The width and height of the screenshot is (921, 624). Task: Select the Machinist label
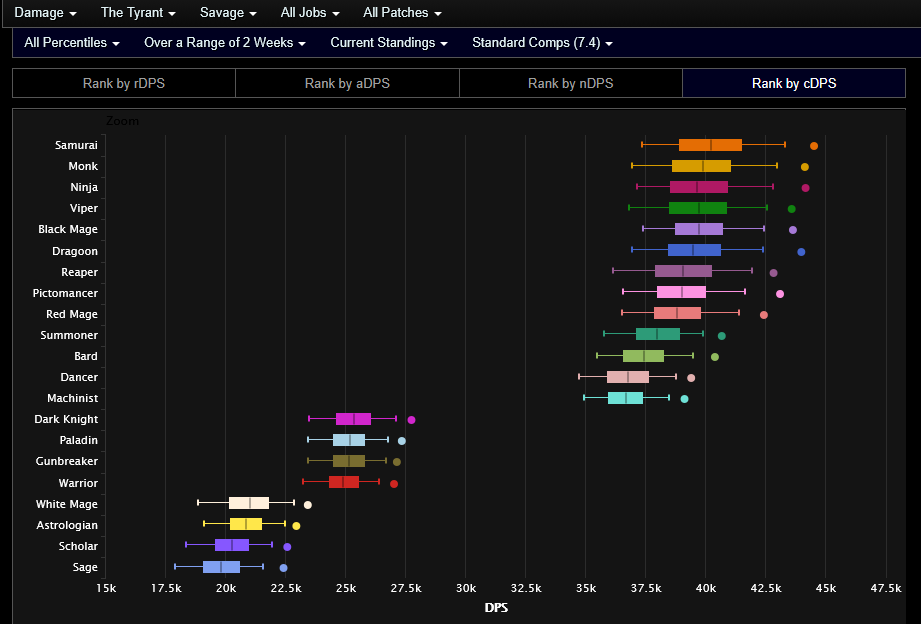tap(72, 398)
